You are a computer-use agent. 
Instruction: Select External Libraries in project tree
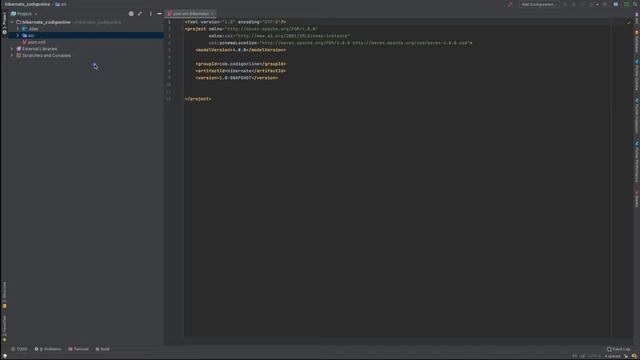(x=40, y=49)
